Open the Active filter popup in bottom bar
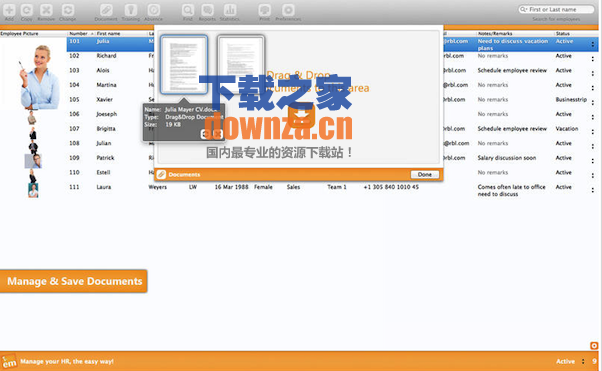602x371 pixels. [583, 361]
